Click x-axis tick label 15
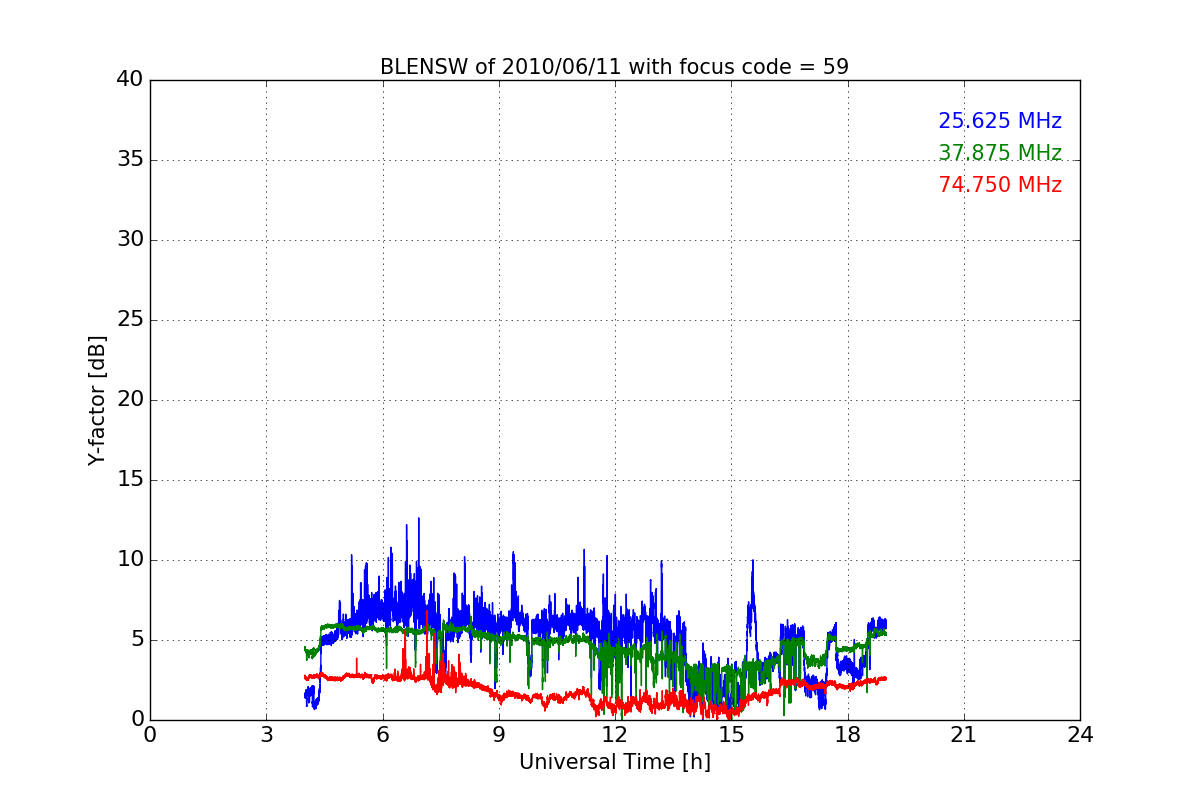 click(731, 734)
